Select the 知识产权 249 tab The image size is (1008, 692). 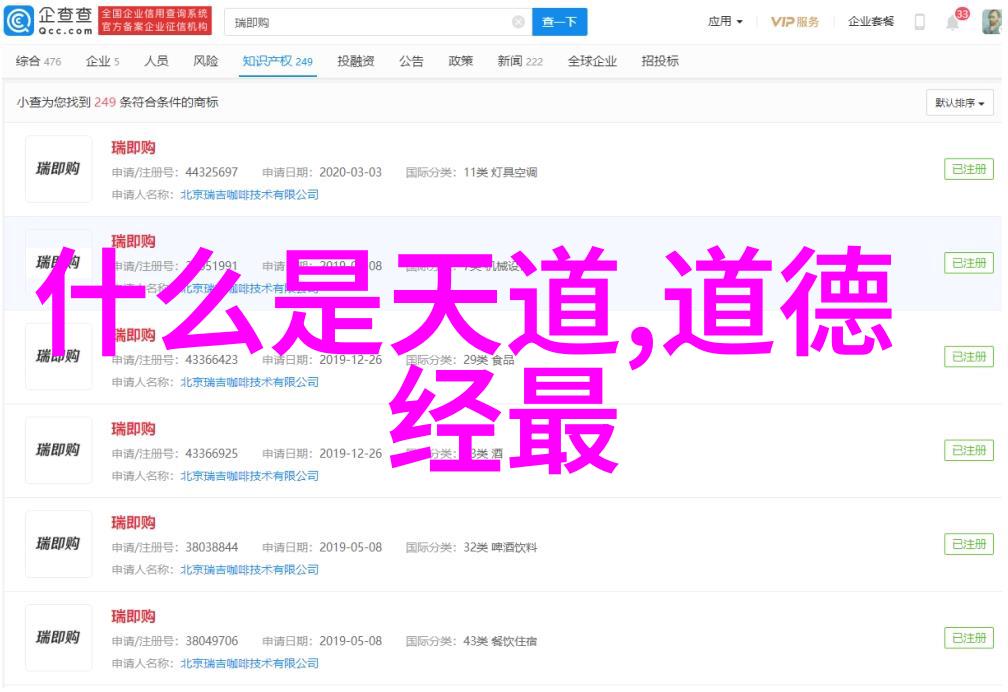(x=277, y=61)
